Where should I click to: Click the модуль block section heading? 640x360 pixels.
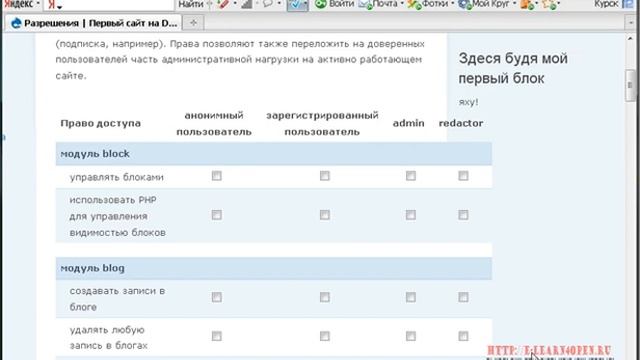(95, 154)
